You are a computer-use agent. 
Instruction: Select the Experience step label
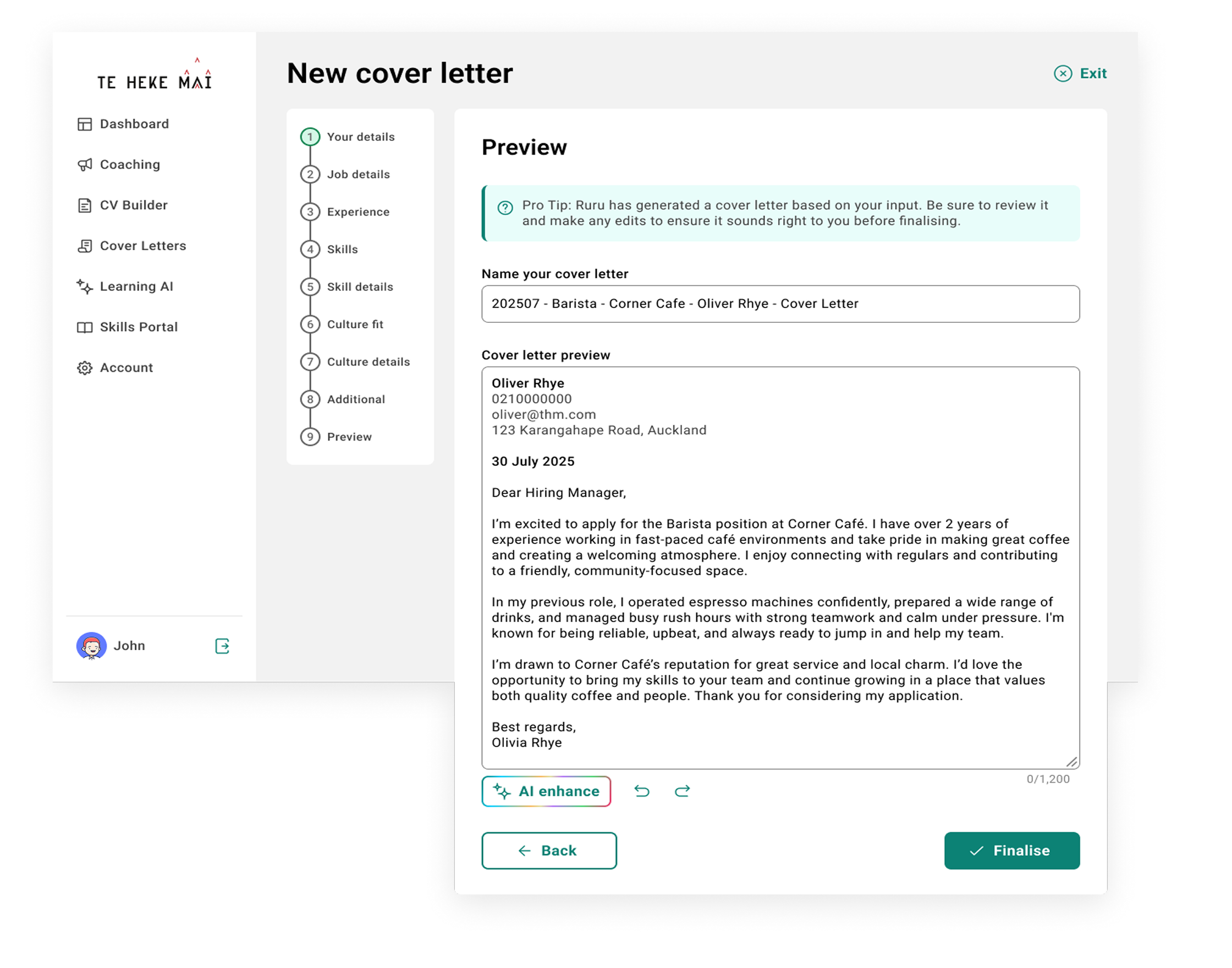(x=358, y=212)
